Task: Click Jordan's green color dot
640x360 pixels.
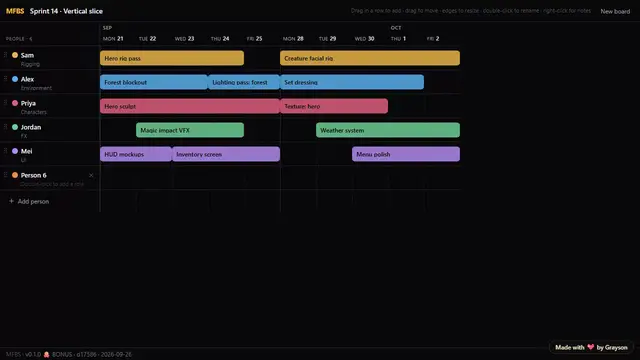Action: pyautogui.click(x=15, y=127)
